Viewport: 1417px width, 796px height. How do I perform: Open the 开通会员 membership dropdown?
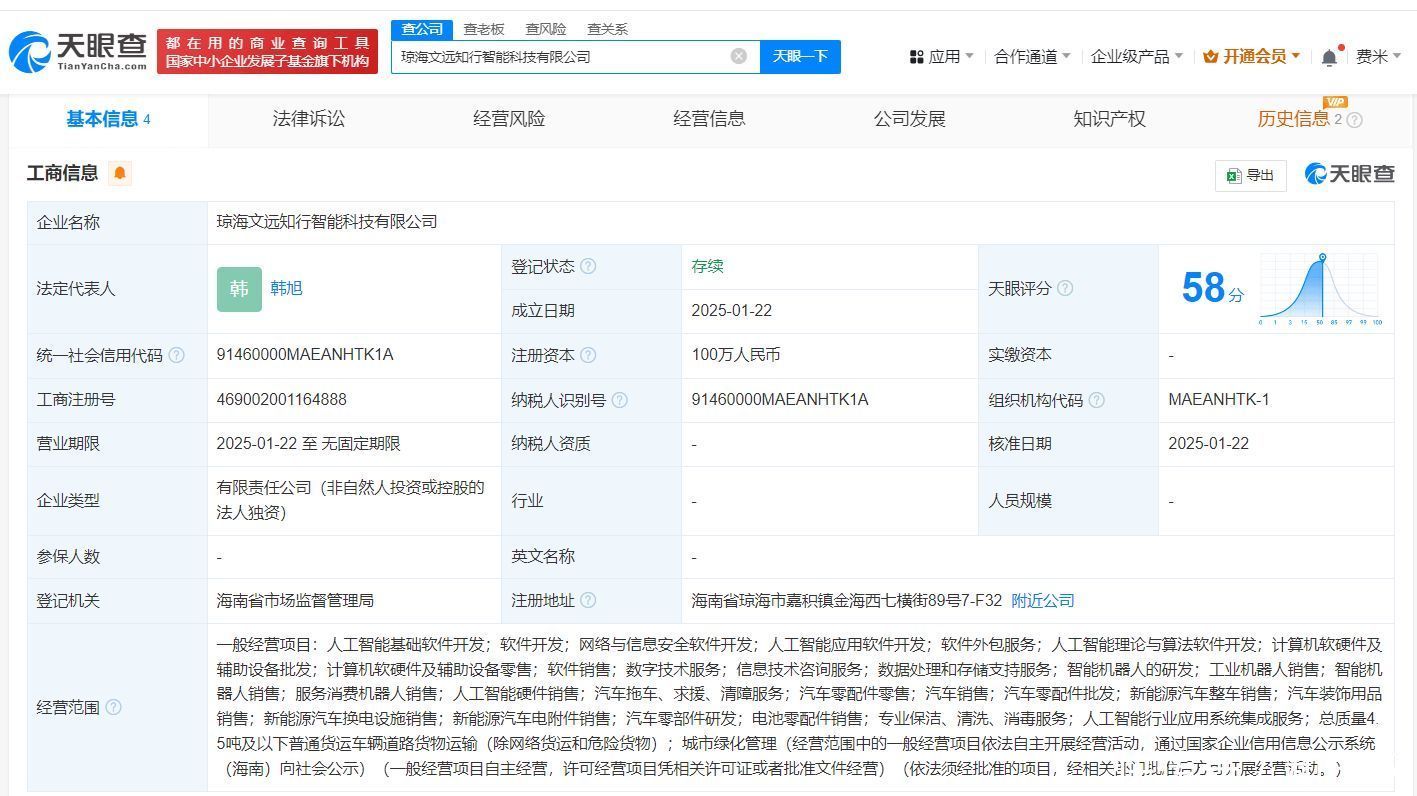(x=1251, y=57)
